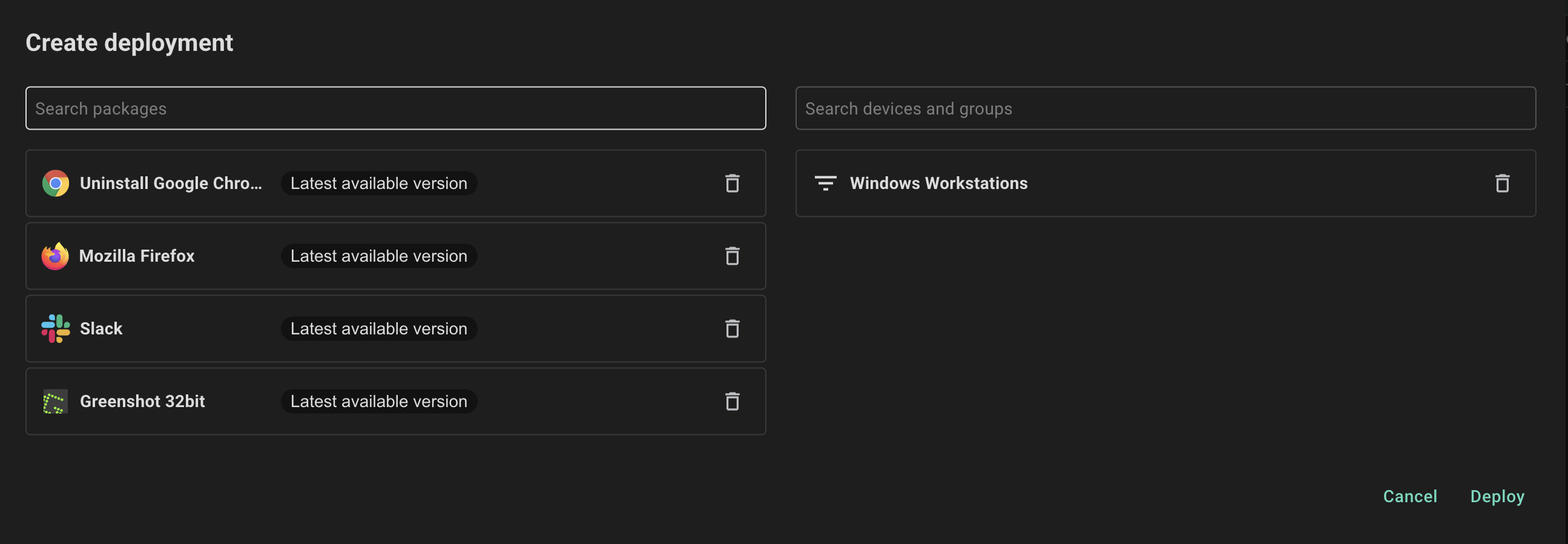This screenshot has height=544, width=1568.
Task: Open version selector for Slack
Action: pos(378,329)
